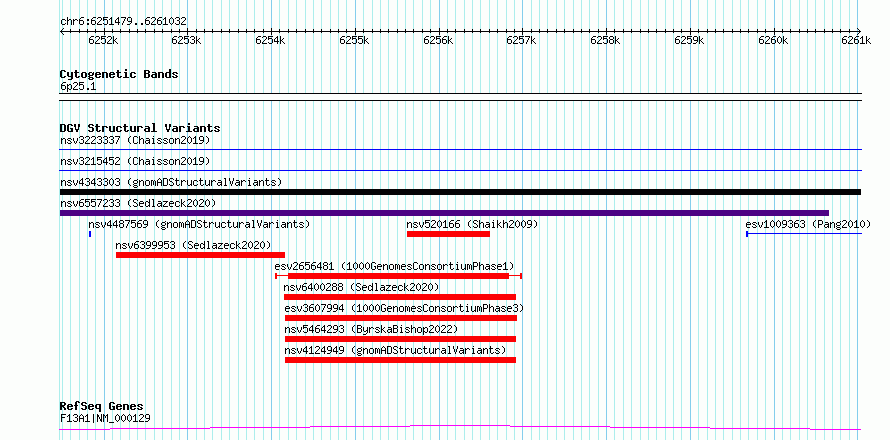Click the 6257k ruler tick label
The height and width of the screenshot is (440, 890).
pyautogui.click(x=522, y=40)
